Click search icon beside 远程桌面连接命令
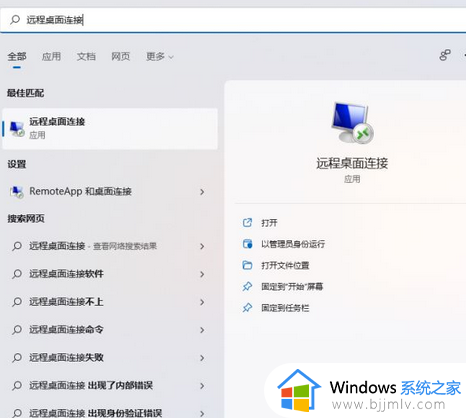Screen dimensions: 466x418 (x=17, y=330)
